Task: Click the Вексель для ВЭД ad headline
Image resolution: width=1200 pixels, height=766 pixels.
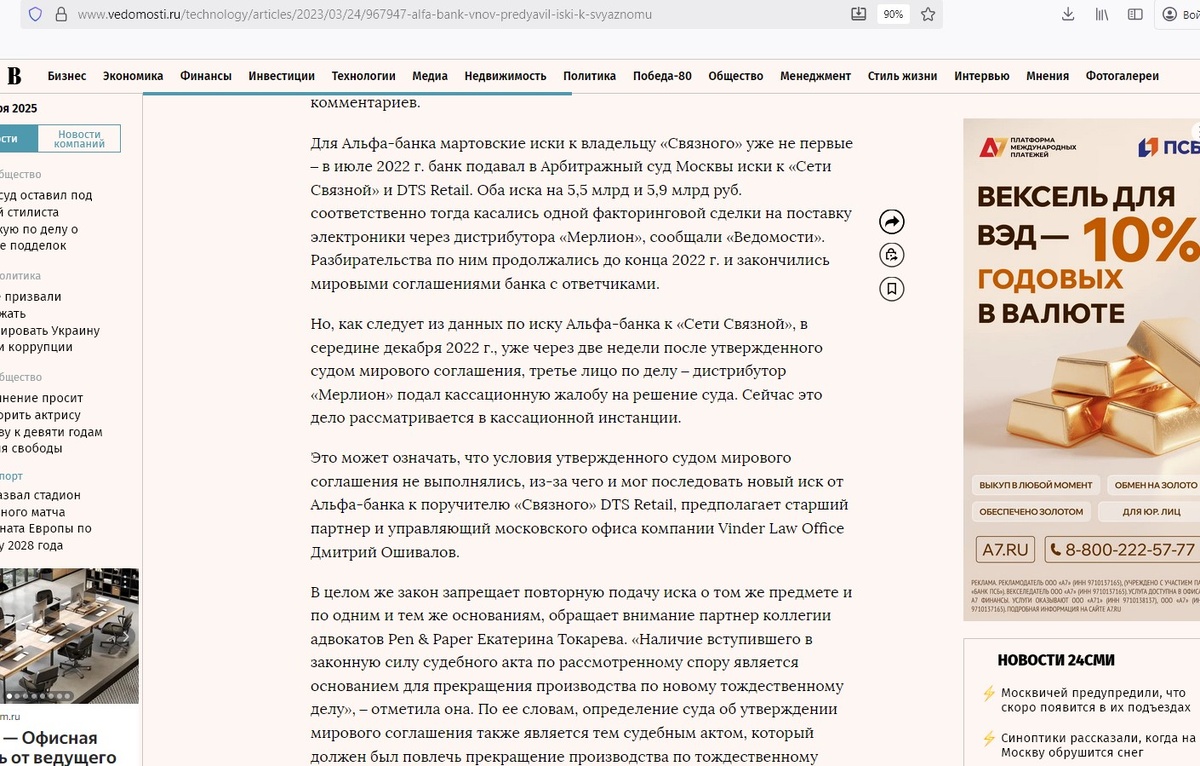Action: click(x=1088, y=254)
